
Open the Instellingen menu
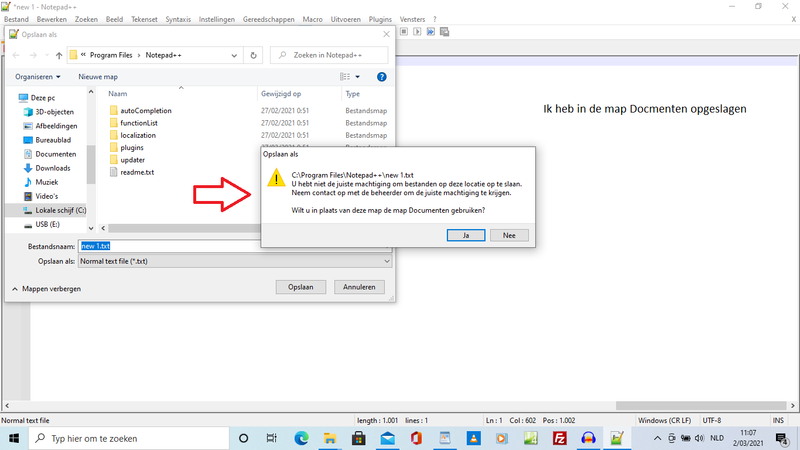(x=217, y=19)
